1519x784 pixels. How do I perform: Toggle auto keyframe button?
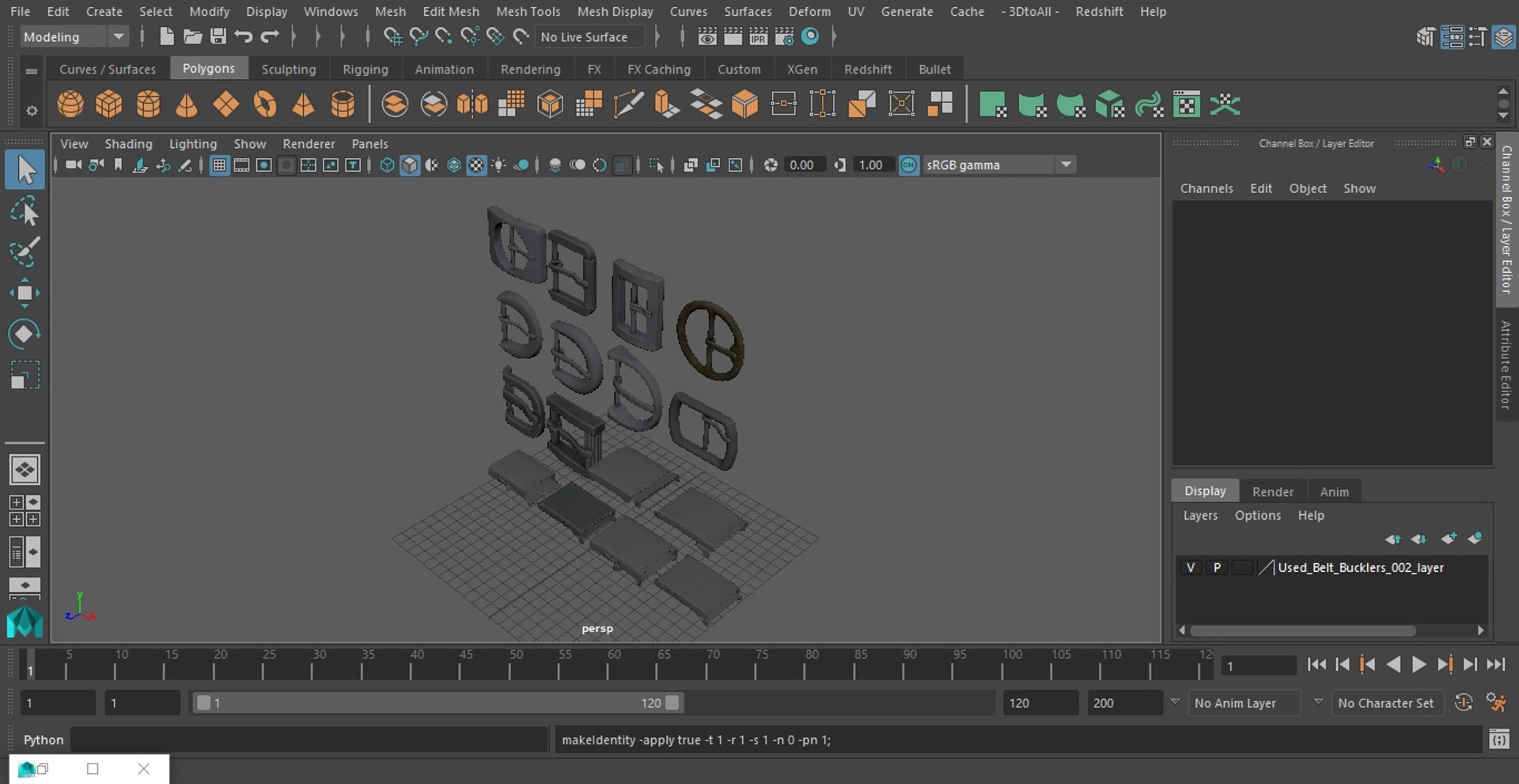tap(1464, 703)
